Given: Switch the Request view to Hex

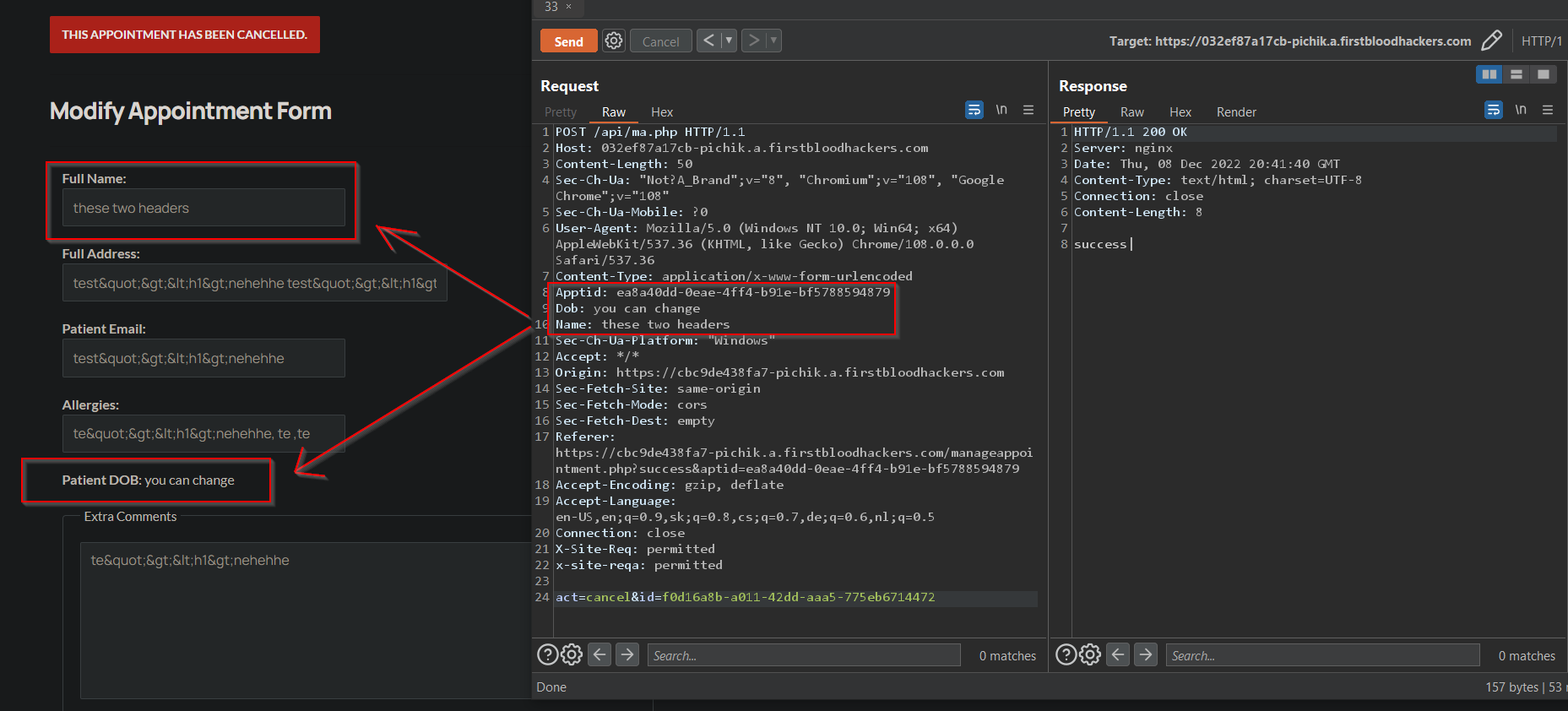Looking at the screenshot, I should (x=662, y=111).
